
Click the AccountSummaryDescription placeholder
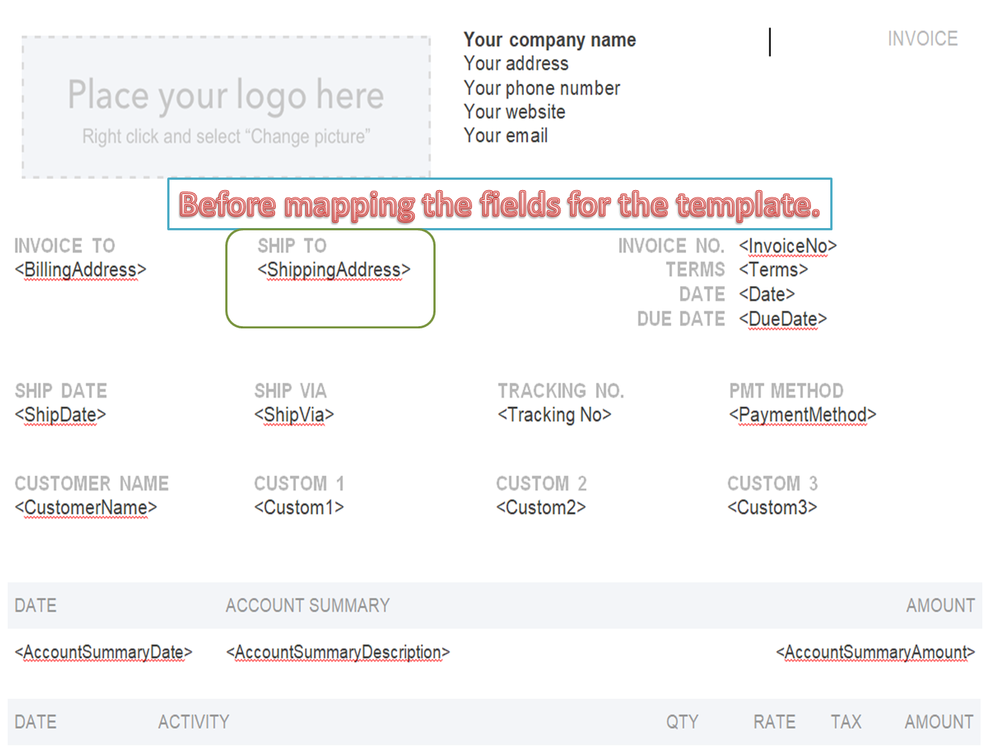point(338,653)
